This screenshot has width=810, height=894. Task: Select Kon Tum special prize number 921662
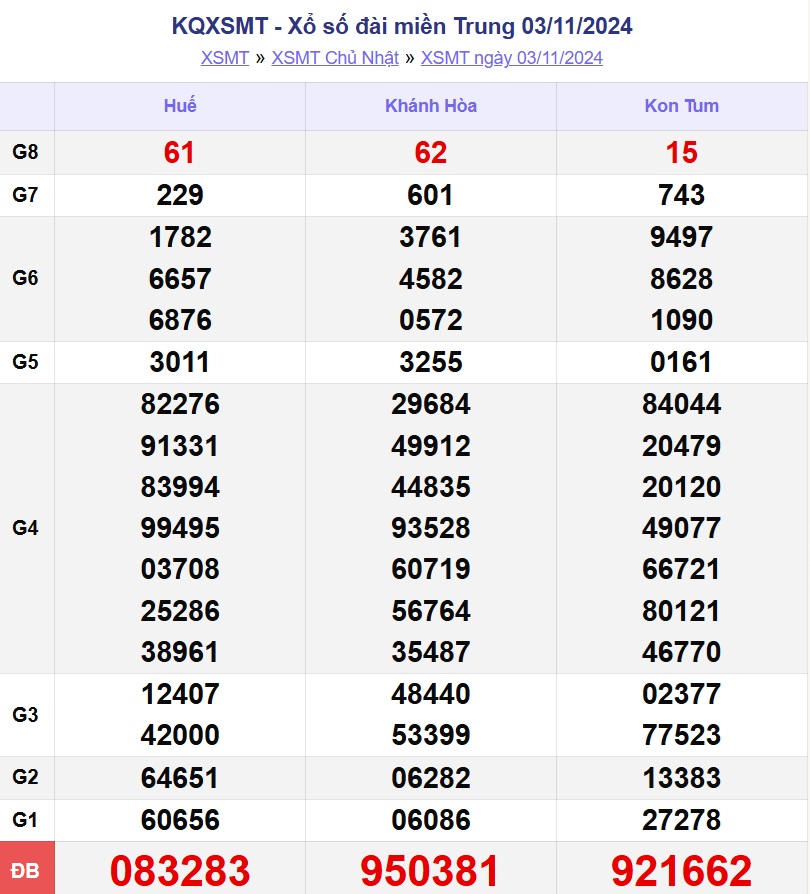681,871
